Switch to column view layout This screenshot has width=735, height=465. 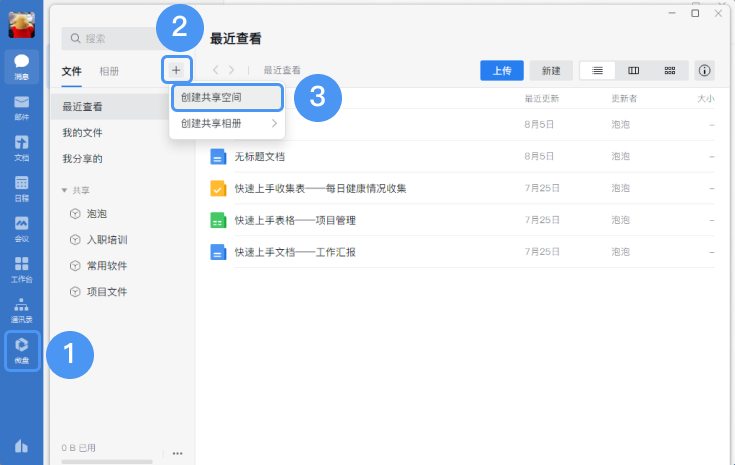[633, 70]
